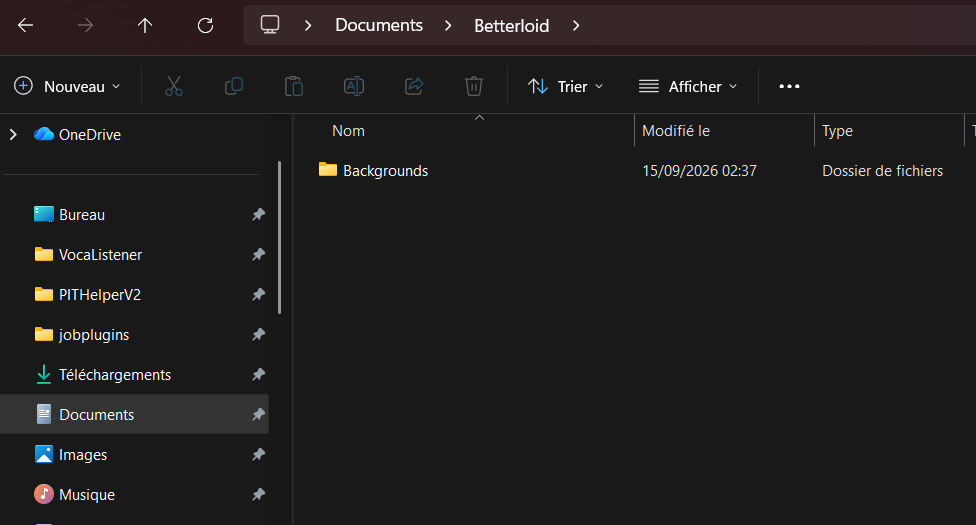Share item using the share icon
This screenshot has width=976, height=525.
pos(414,86)
